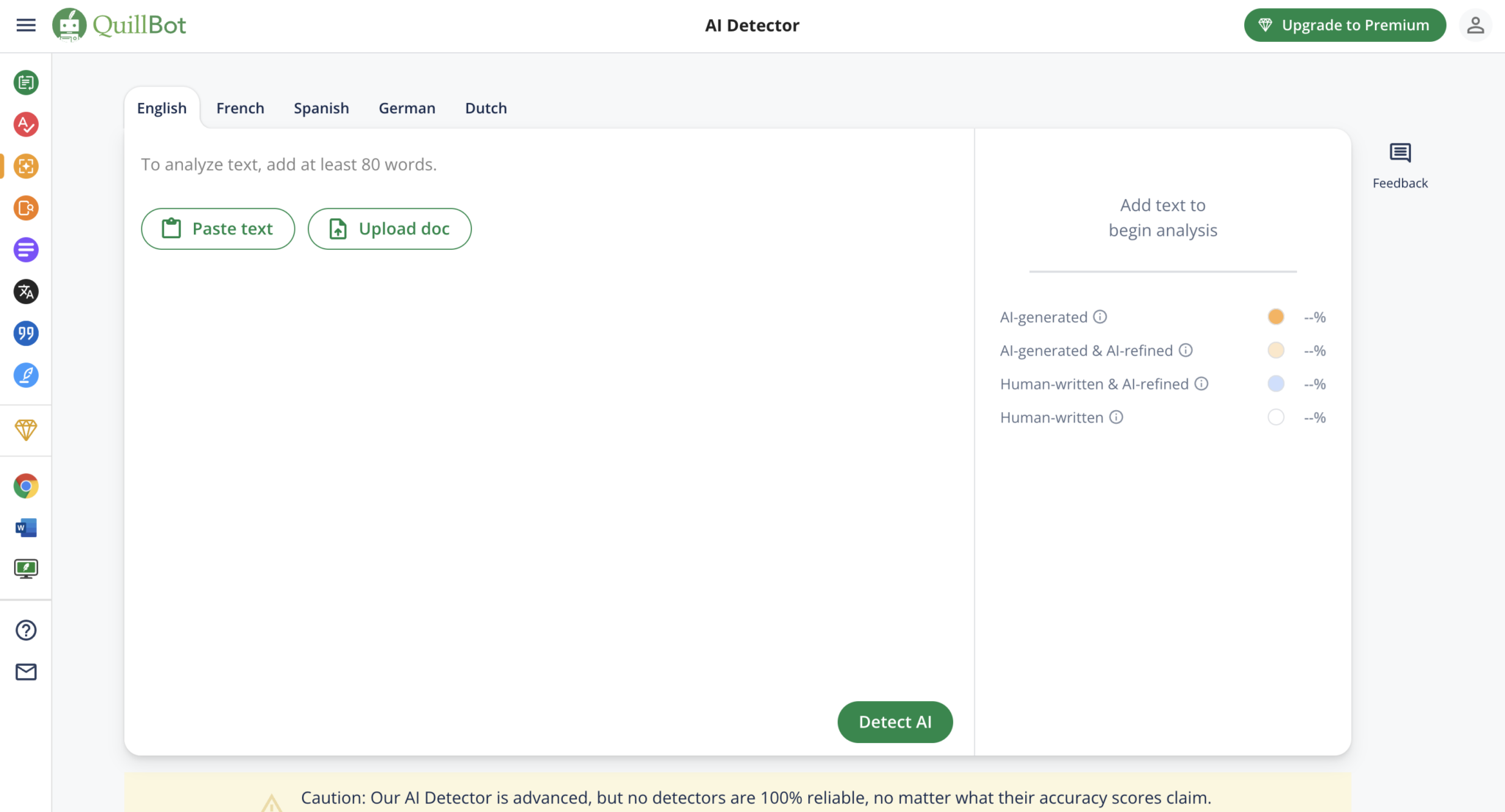Open the Word add-in icon
Screen dimensions: 1505x812
26,528
